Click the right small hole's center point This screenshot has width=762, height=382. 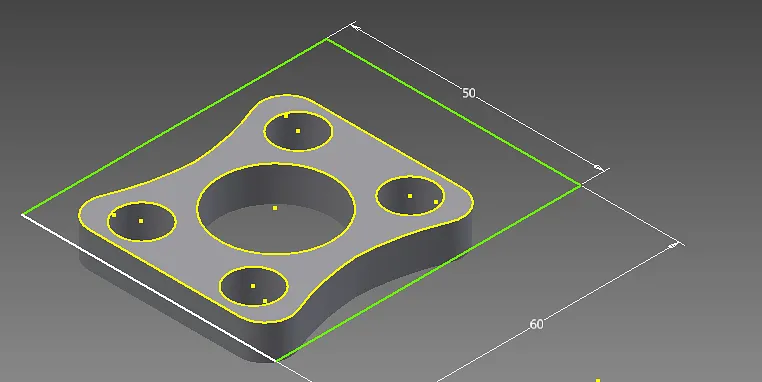(x=410, y=196)
